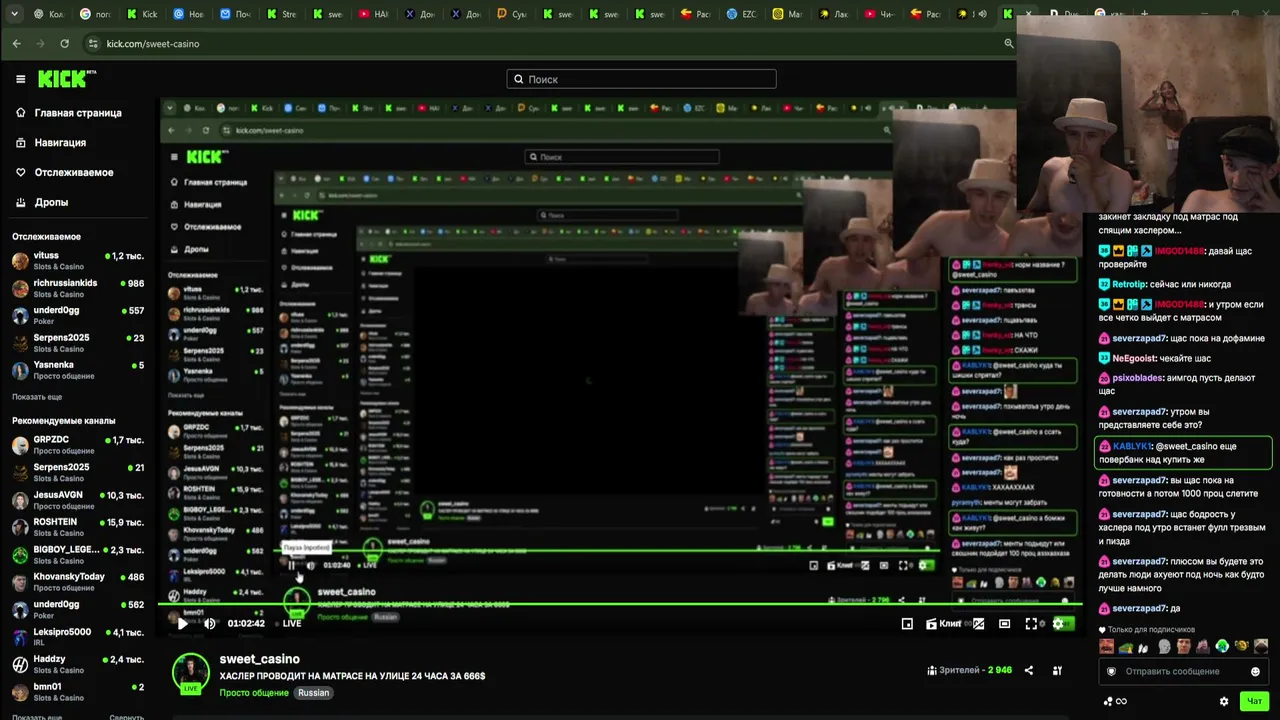Open ROSHTEIN recommended channel
The image size is (1280, 720).
pyautogui.click(x=78, y=527)
